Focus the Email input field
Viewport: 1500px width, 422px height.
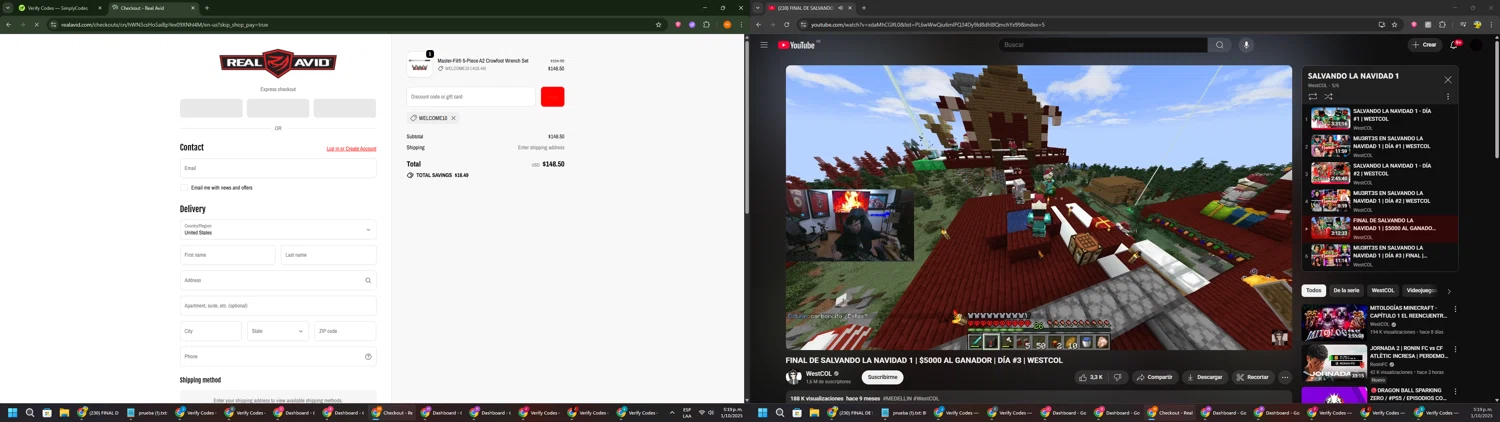click(278, 168)
